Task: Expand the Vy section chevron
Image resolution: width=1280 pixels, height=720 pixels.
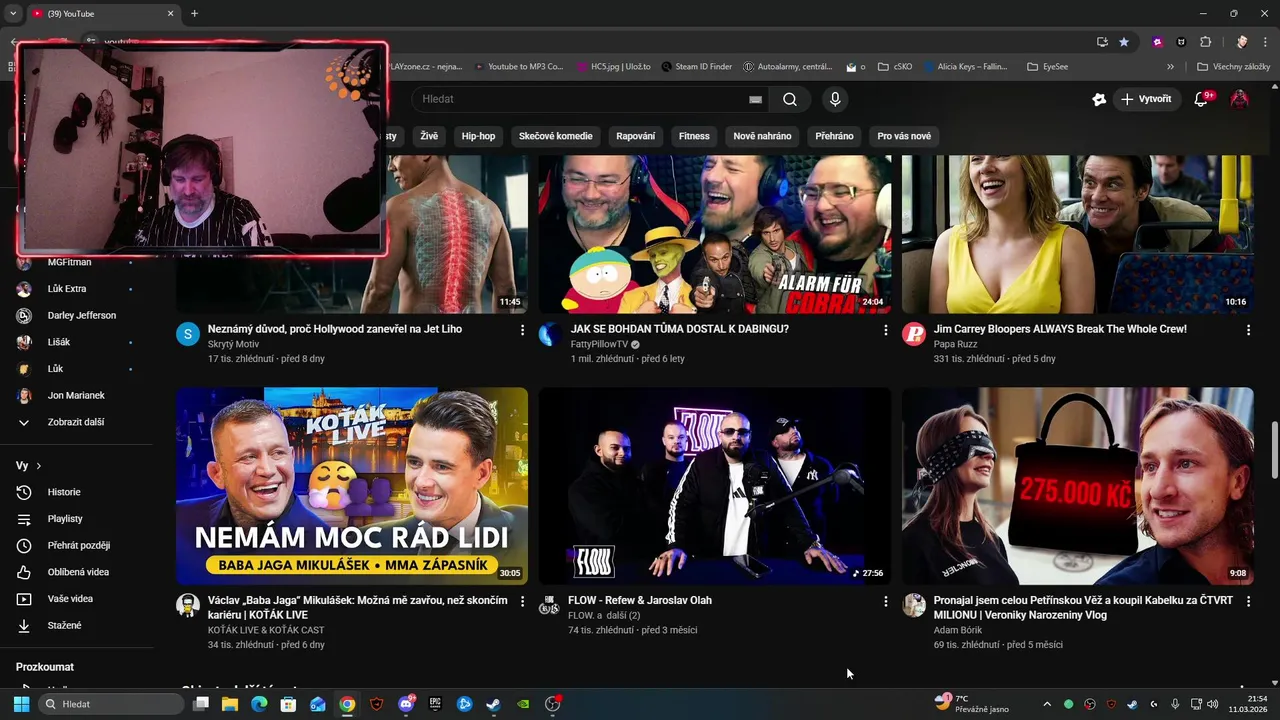Action: coord(39,466)
